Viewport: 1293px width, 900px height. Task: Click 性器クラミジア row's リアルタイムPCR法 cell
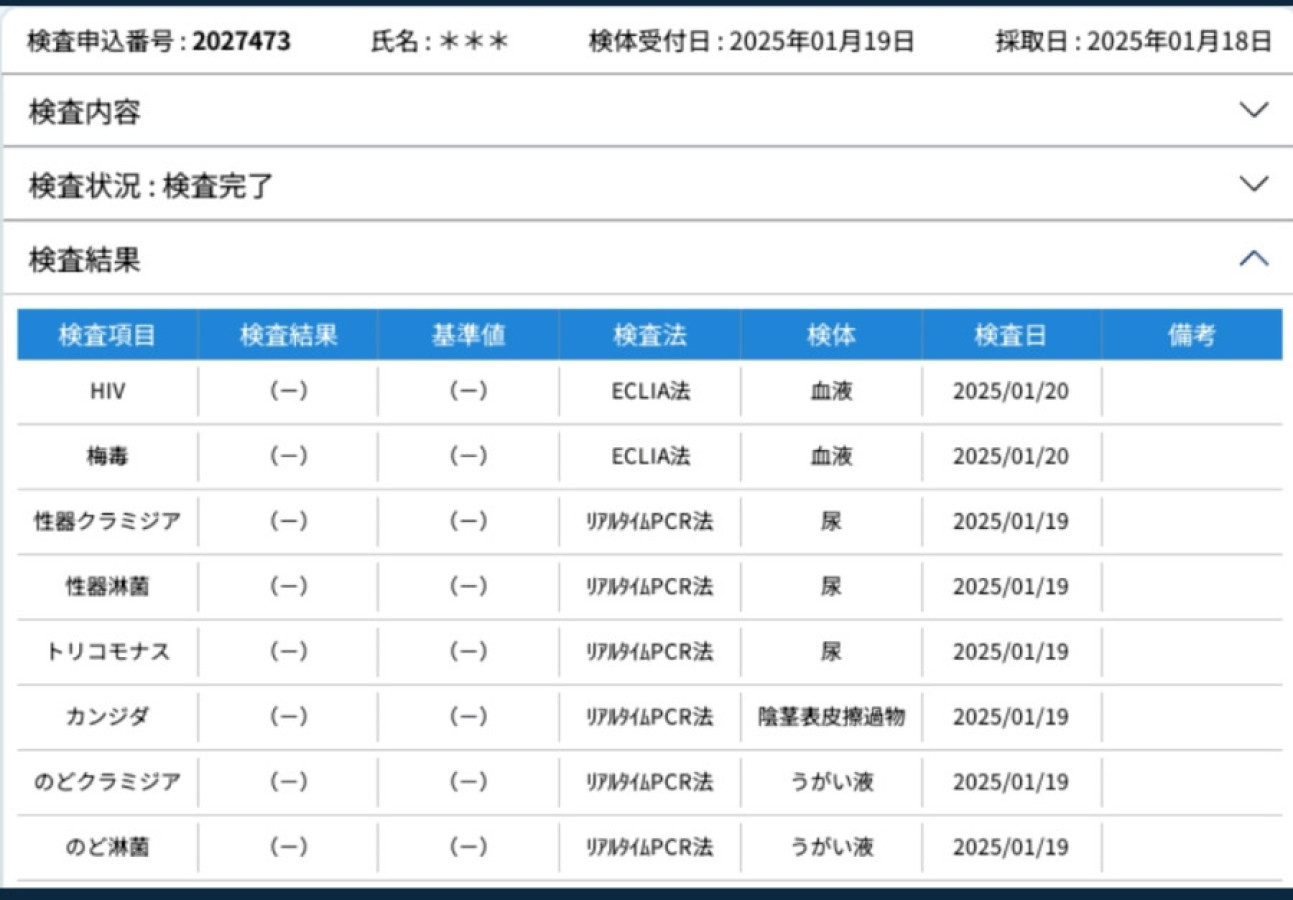[650, 521]
